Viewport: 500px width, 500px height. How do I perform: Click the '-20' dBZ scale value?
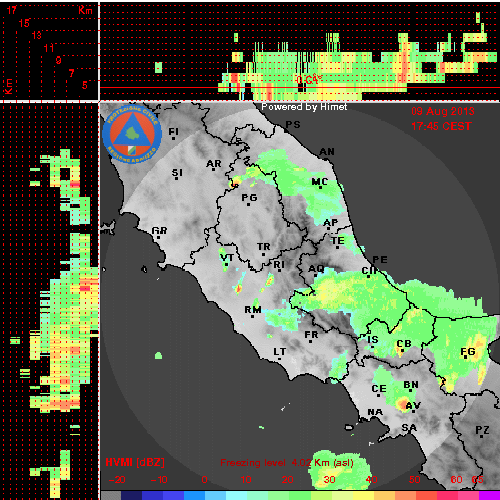(x=117, y=480)
